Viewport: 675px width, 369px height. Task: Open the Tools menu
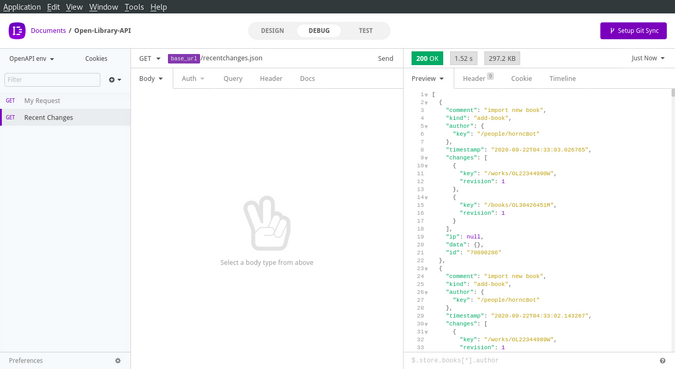134,7
